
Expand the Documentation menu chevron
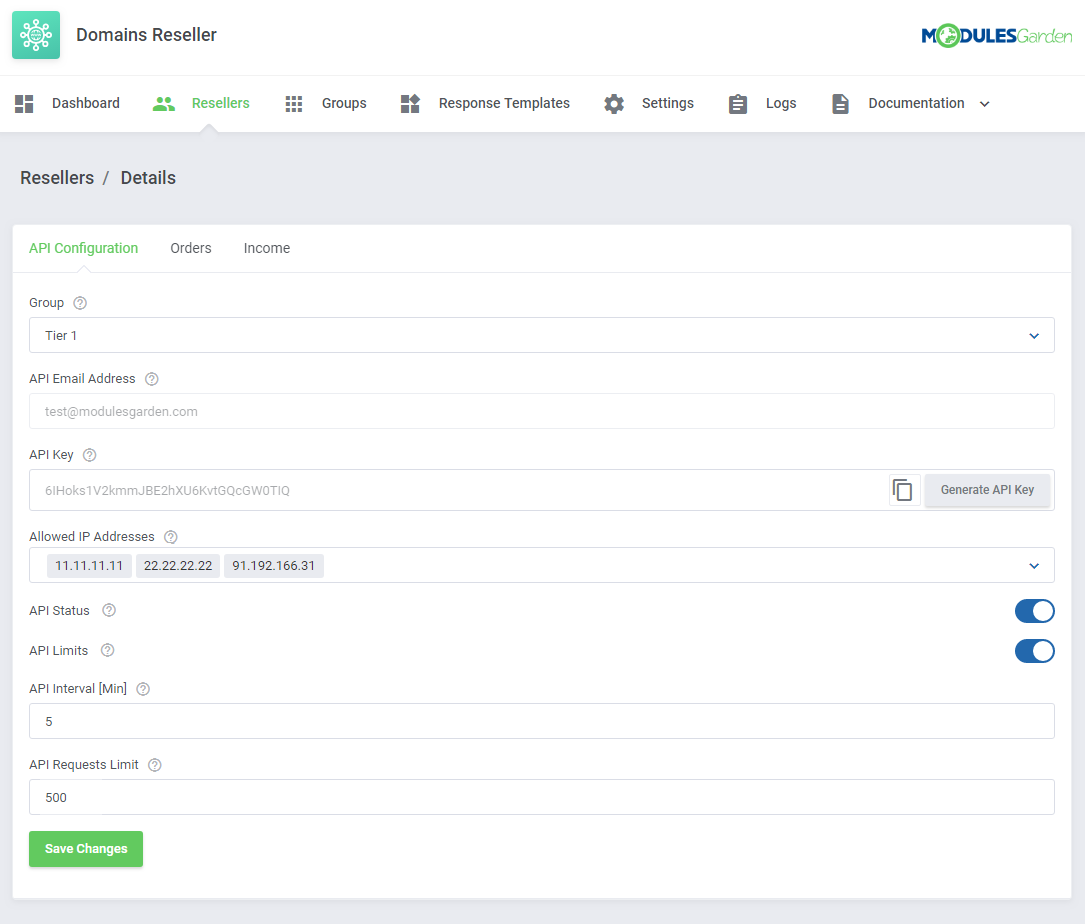tap(985, 104)
